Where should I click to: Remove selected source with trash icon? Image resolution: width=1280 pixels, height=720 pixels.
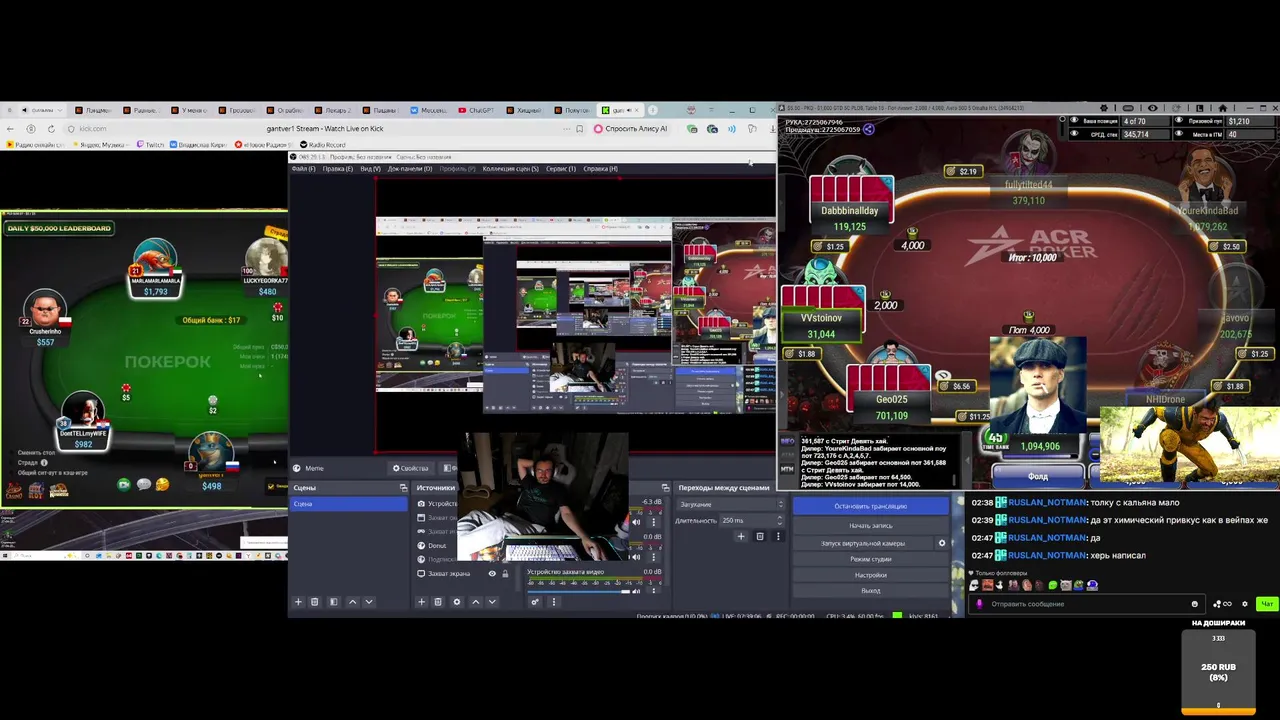point(438,602)
